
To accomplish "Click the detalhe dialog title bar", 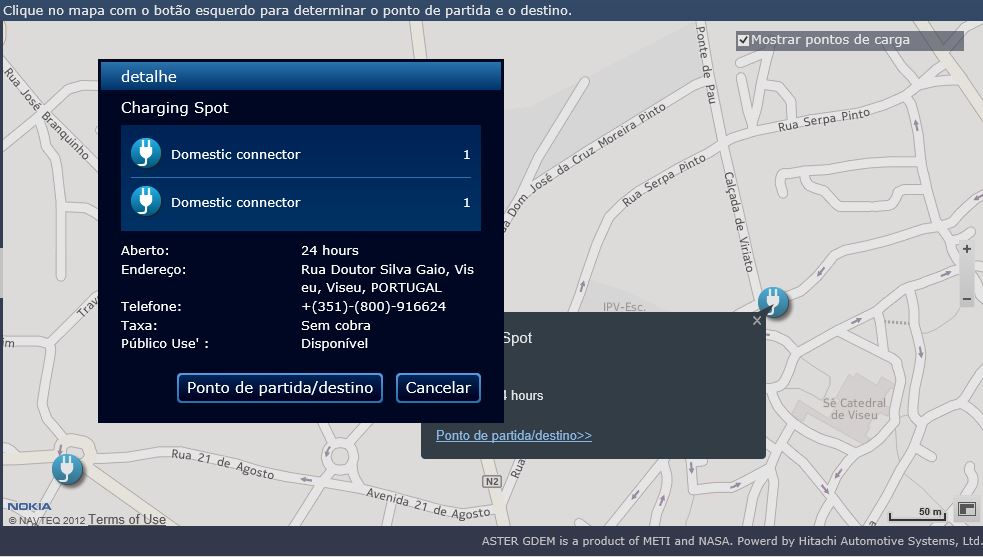I will 300,76.
